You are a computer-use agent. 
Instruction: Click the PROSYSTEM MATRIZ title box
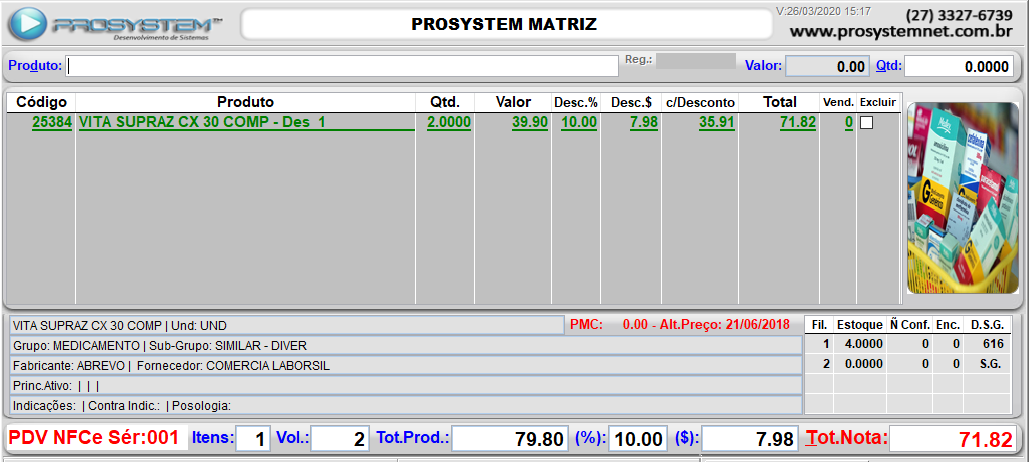click(x=506, y=24)
